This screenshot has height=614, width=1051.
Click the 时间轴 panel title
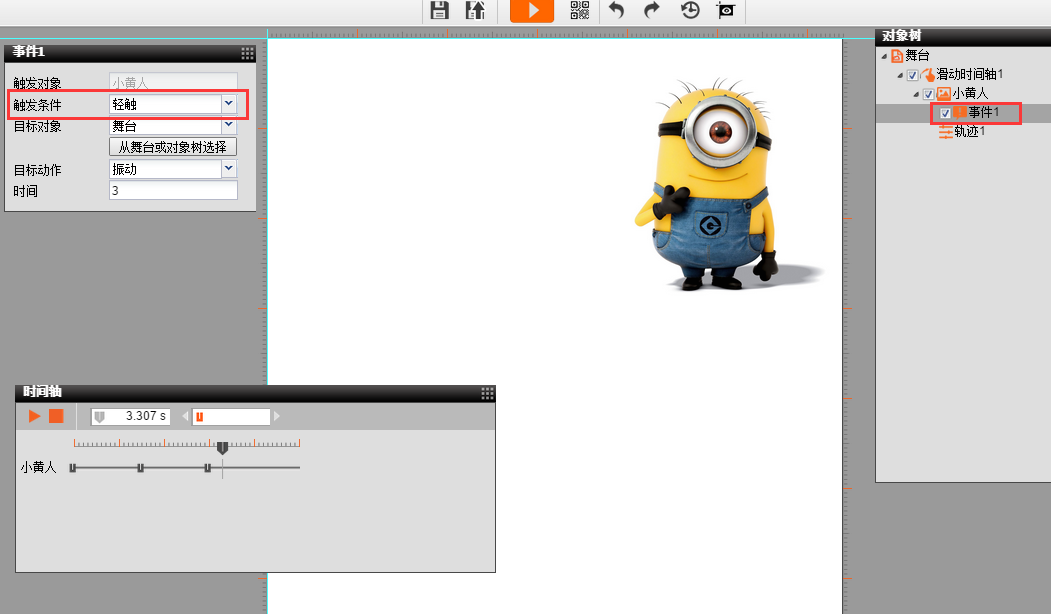(x=42, y=391)
